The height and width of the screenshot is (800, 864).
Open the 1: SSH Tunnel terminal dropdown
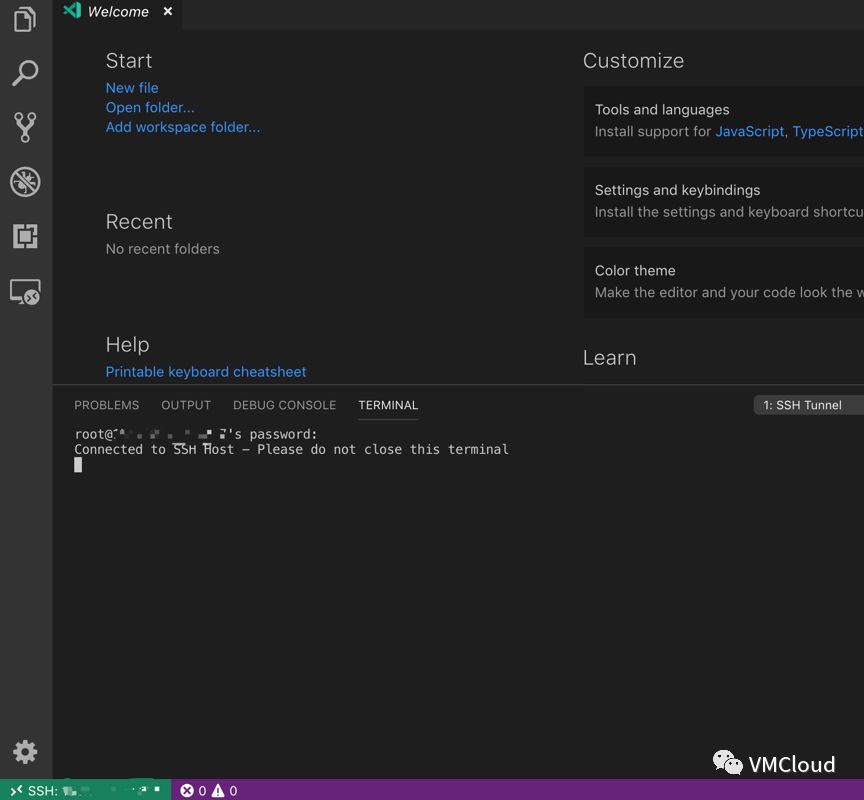[808, 405]
